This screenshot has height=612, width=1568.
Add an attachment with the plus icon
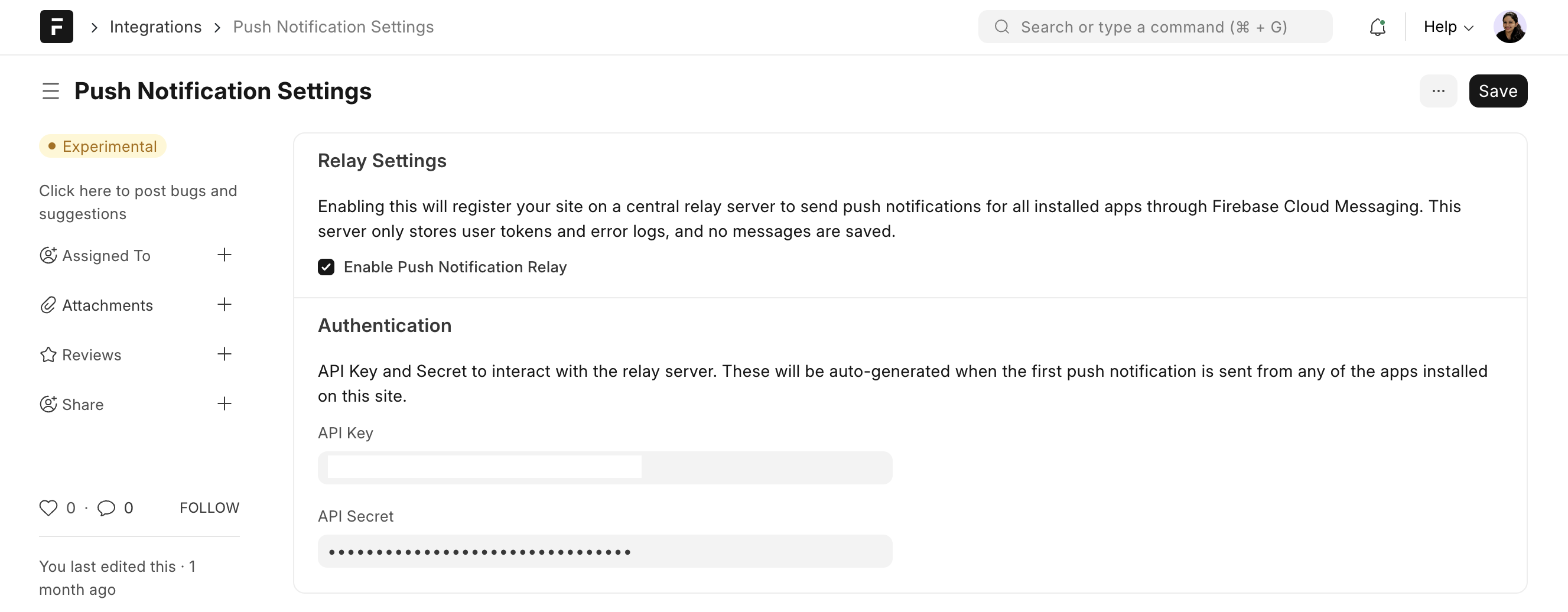[x=224, y=305]
